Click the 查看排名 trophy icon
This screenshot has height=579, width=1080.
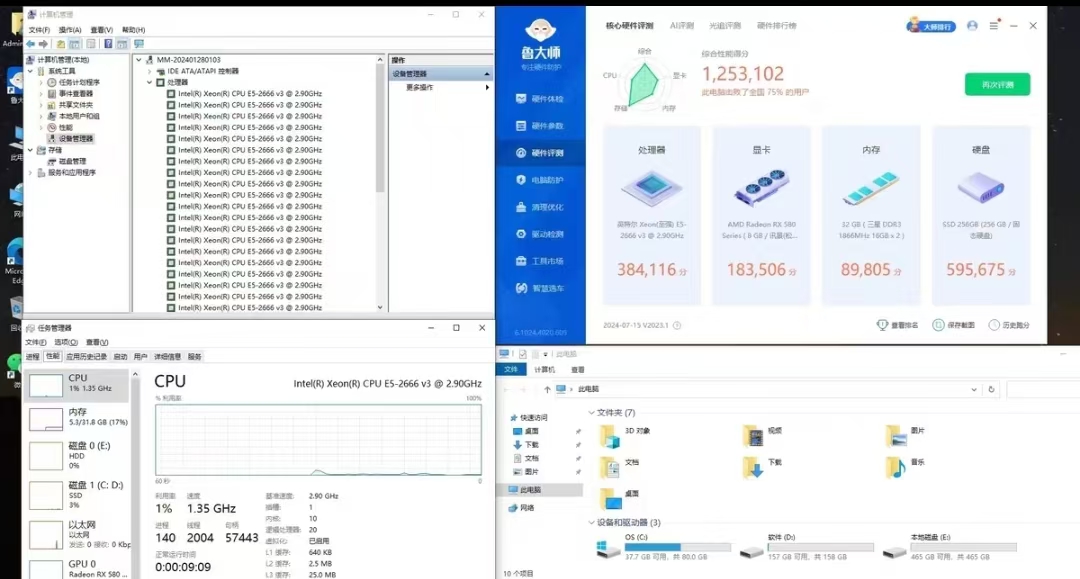click(882, 325)
